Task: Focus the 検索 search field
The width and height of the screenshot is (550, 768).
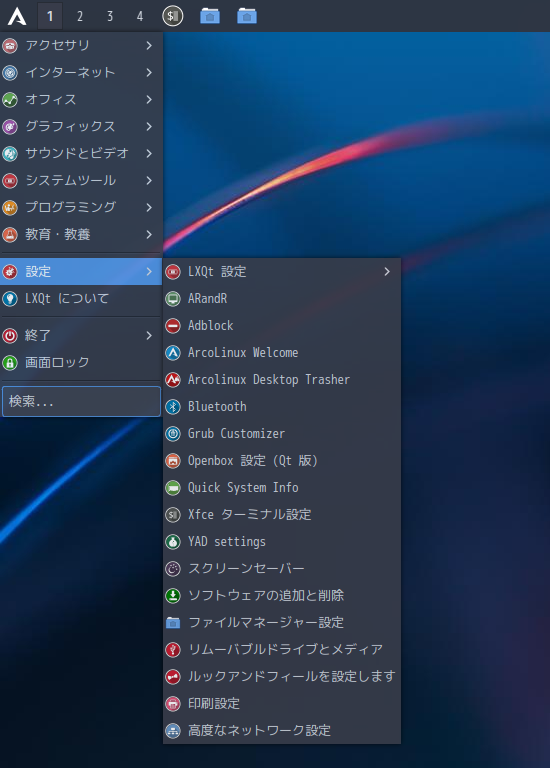Action: 81,402
